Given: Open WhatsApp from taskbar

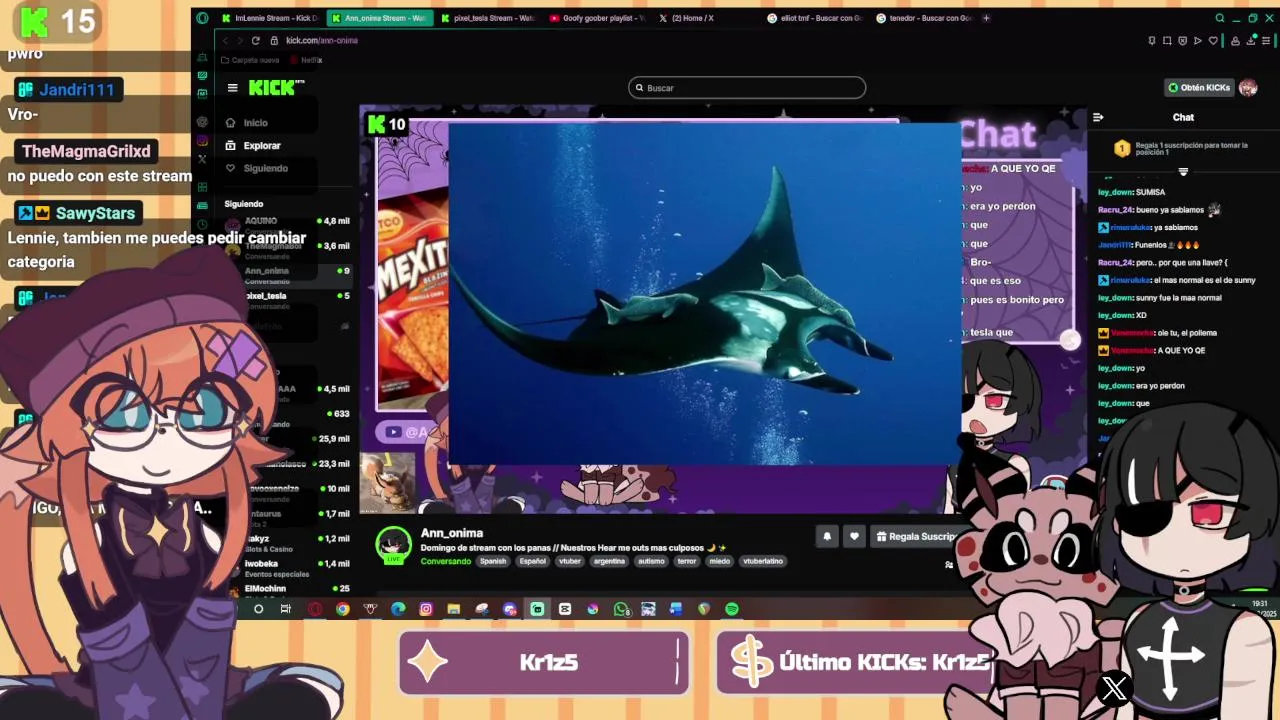Looking at the screenshot, I should pyautogui.click(x=621, y=609).
